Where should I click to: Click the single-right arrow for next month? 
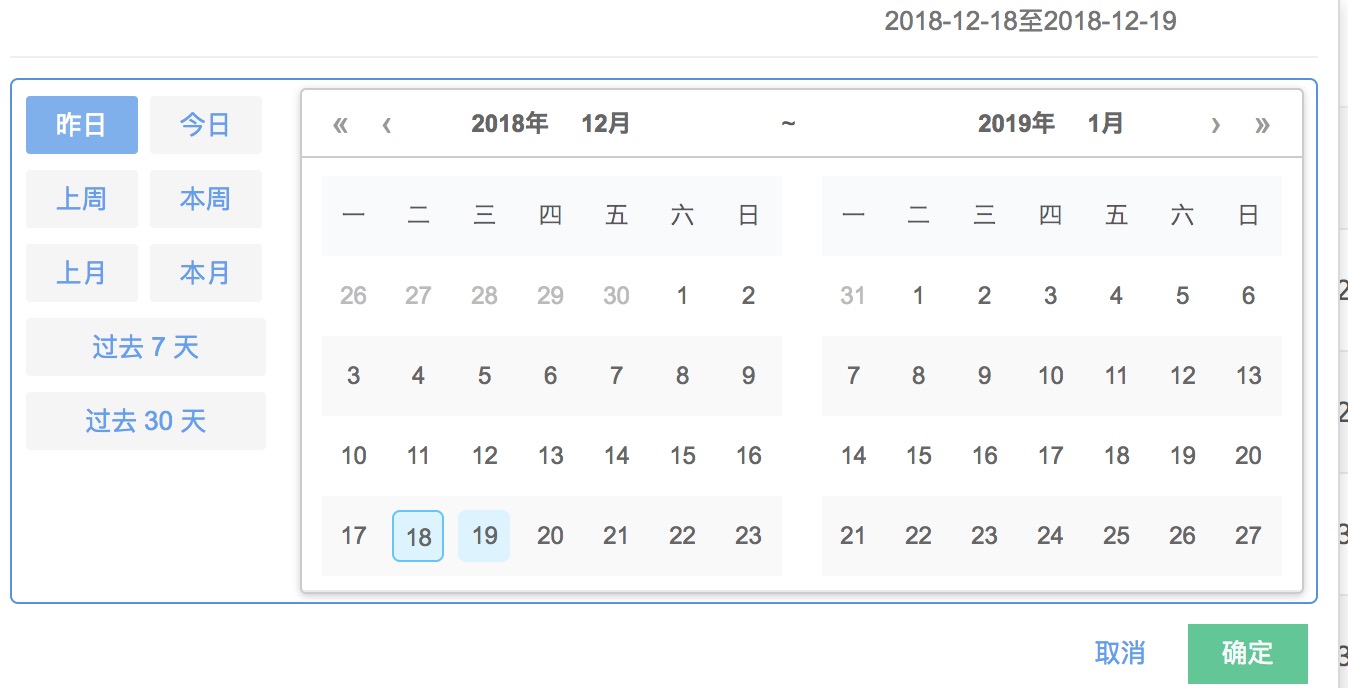(1216, 124)
